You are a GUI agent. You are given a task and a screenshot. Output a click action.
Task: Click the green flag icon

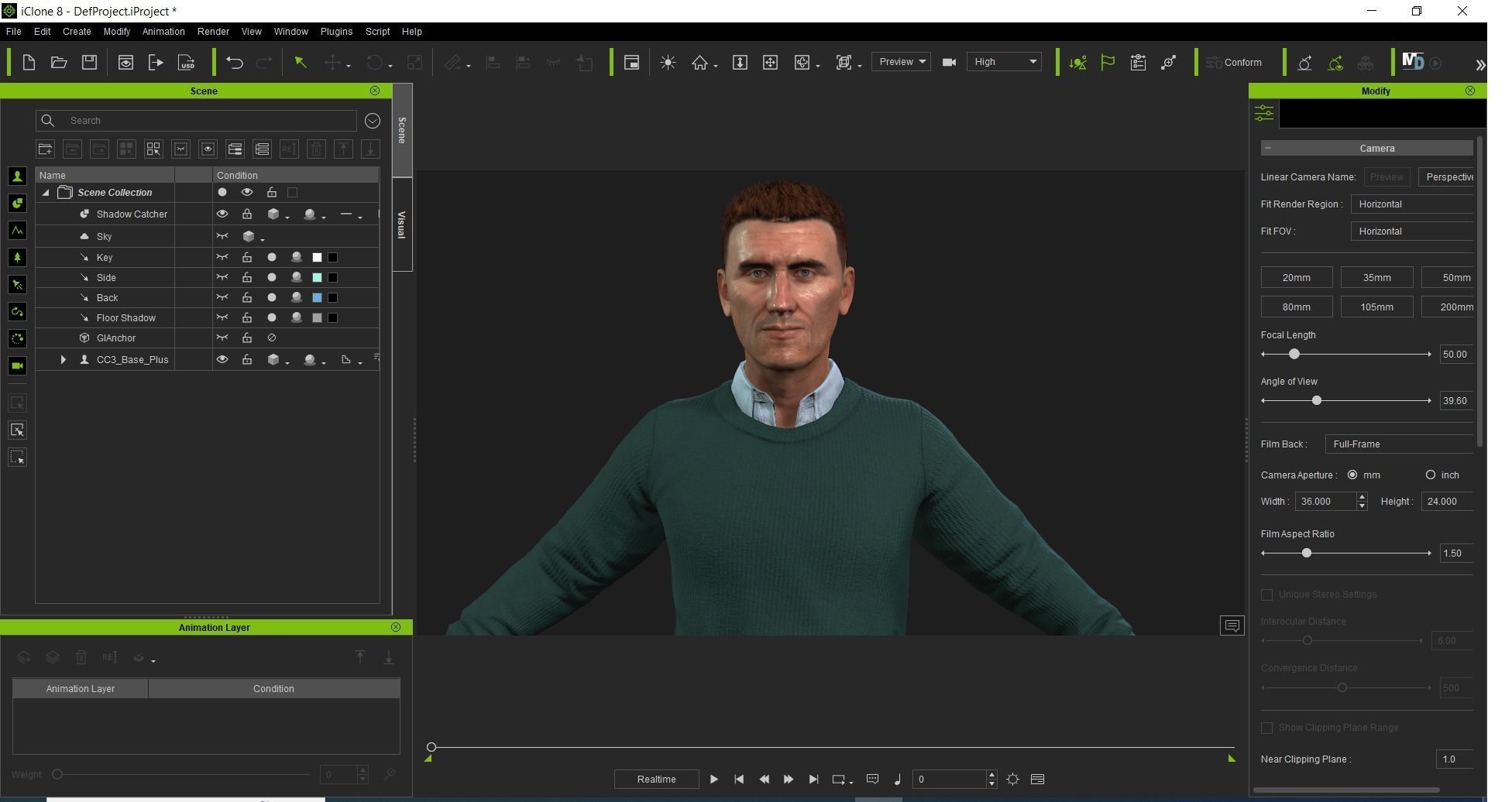1108,63
